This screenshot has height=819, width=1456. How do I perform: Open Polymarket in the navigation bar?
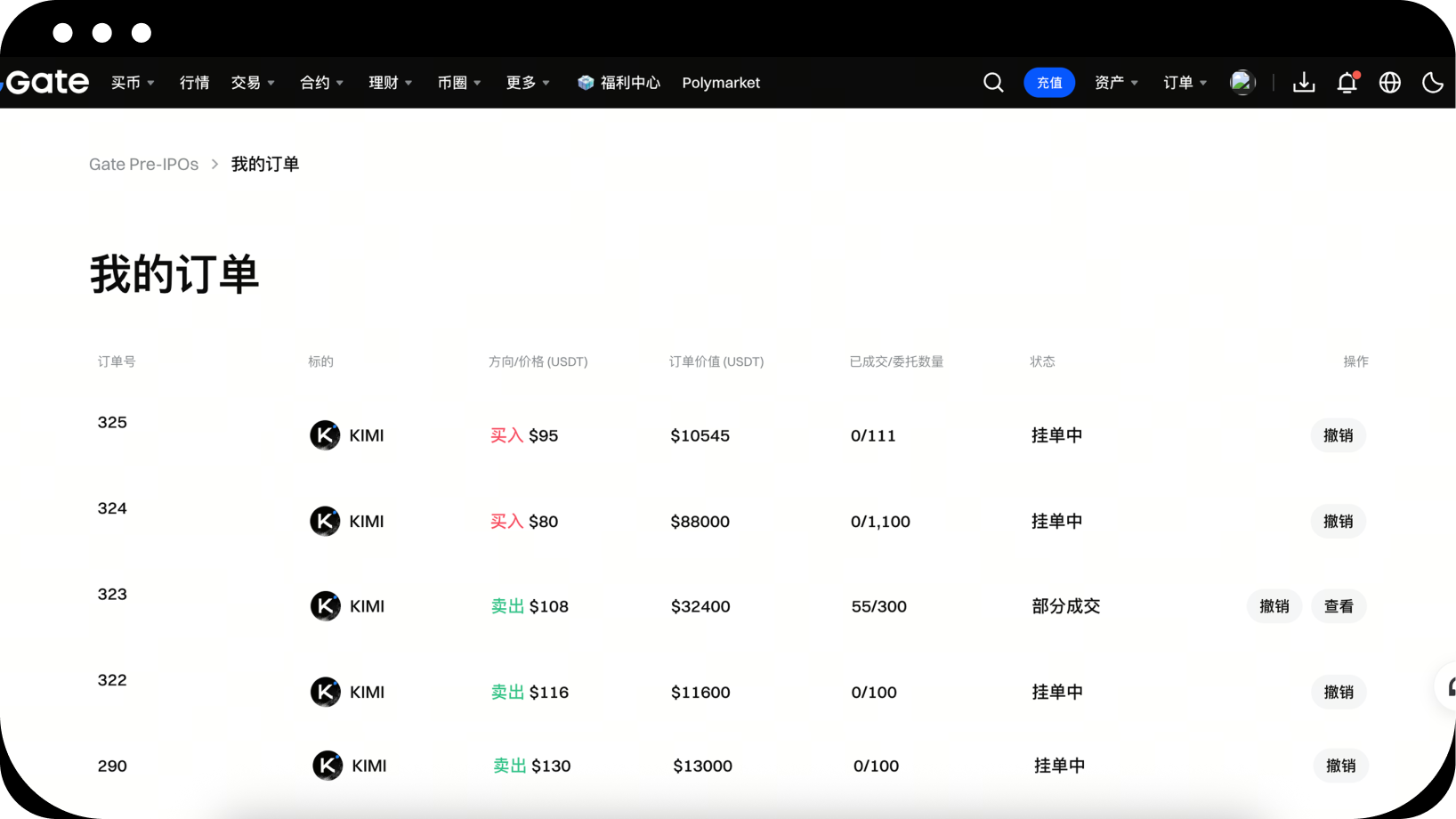721,83
